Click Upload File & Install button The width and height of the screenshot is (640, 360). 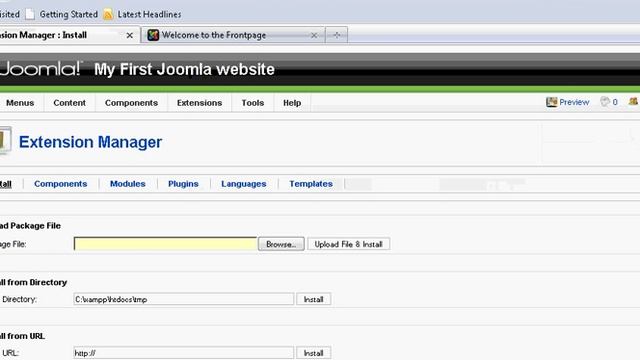point(349,244)
